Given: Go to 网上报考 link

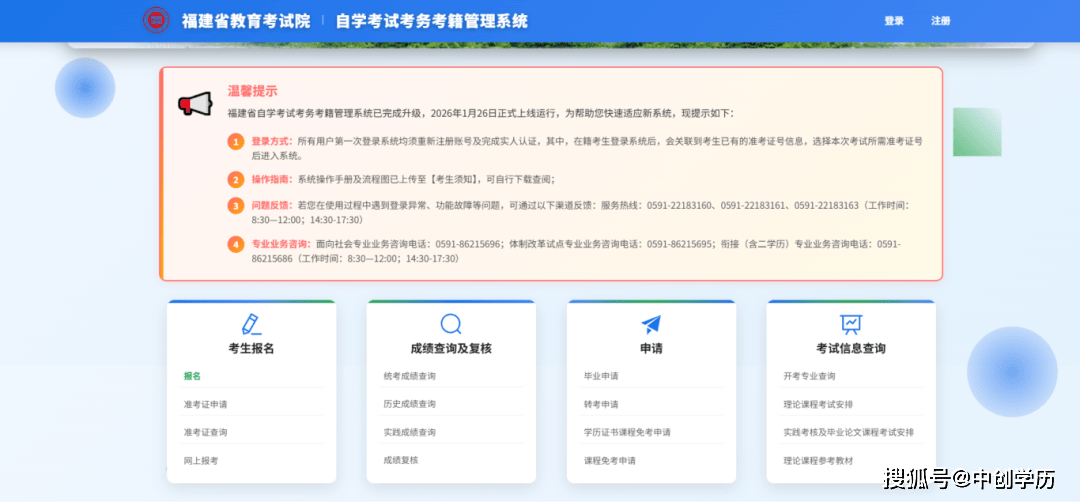Looking at the screenshot, I should pyautogui.click(x=200, y=460).
